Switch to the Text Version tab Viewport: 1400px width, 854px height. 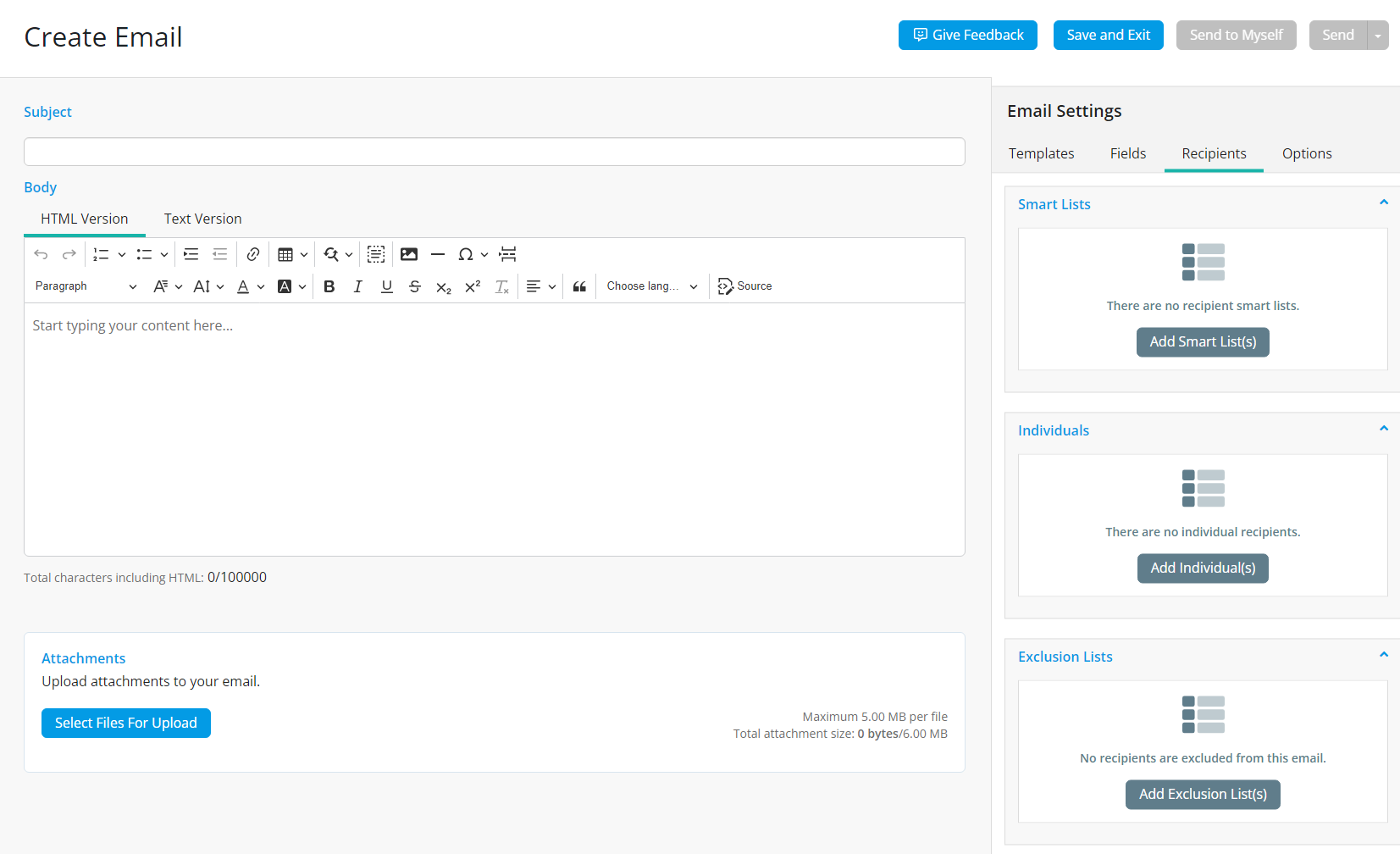coord(202,219)
